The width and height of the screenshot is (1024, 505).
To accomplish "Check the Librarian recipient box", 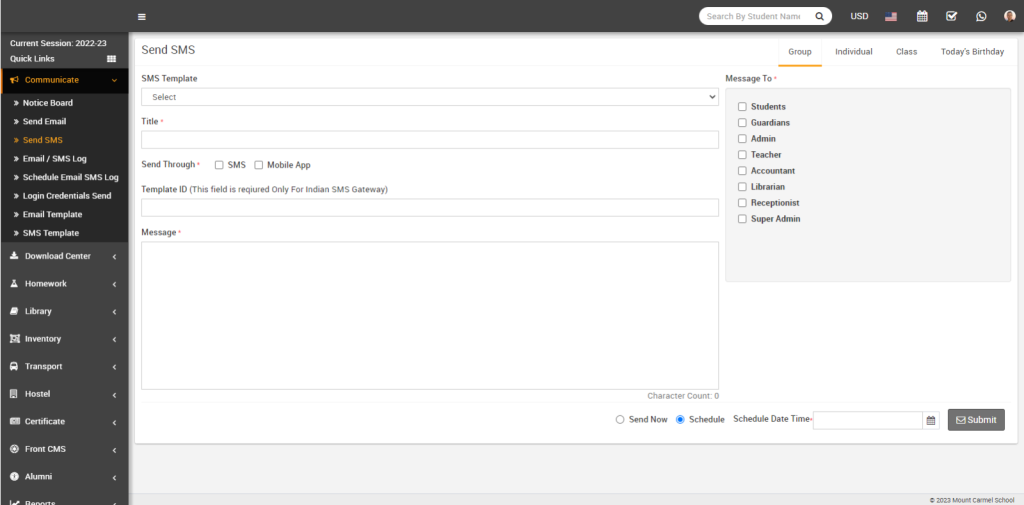I will click(x=742, y=187).
